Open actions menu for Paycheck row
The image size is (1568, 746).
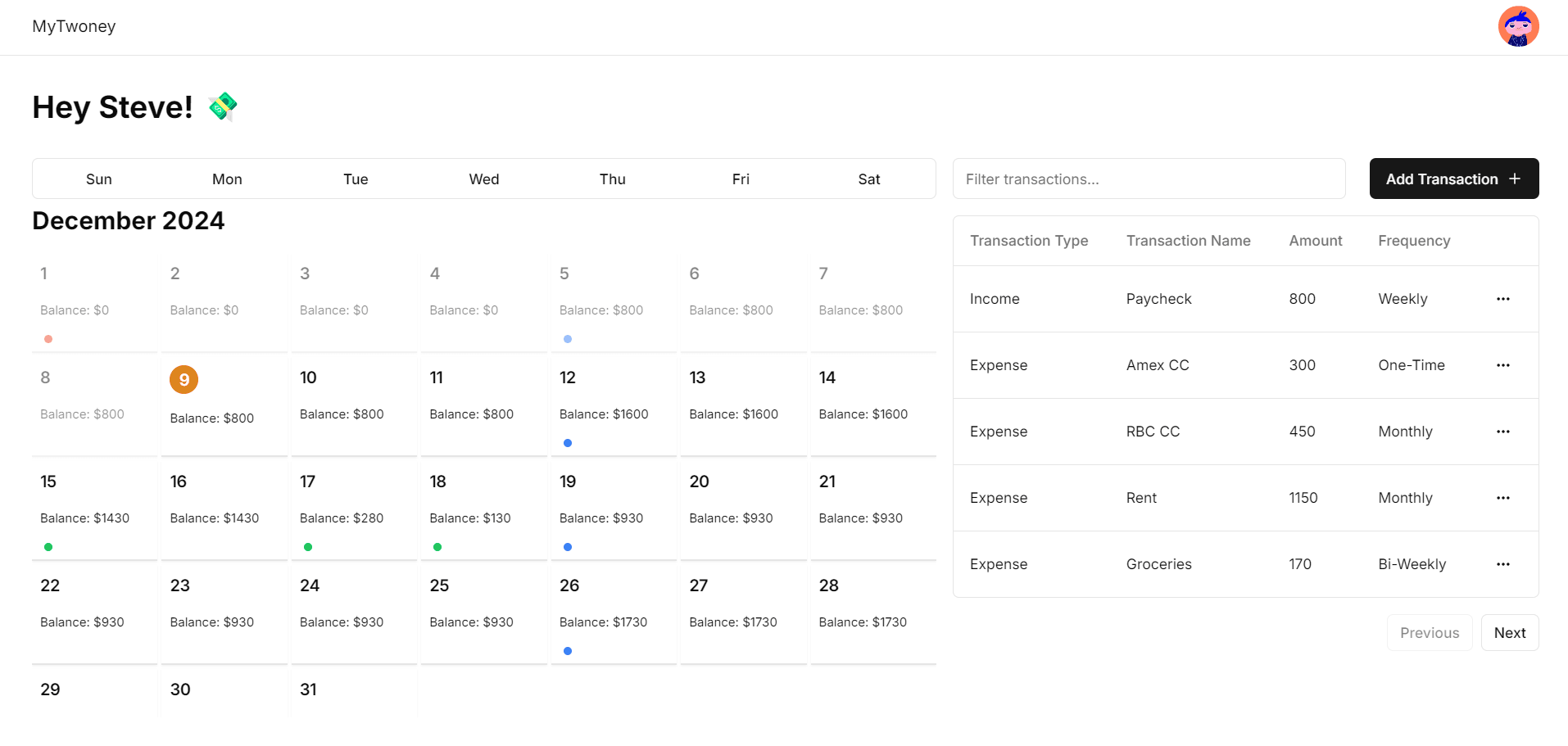[1502, 299]
